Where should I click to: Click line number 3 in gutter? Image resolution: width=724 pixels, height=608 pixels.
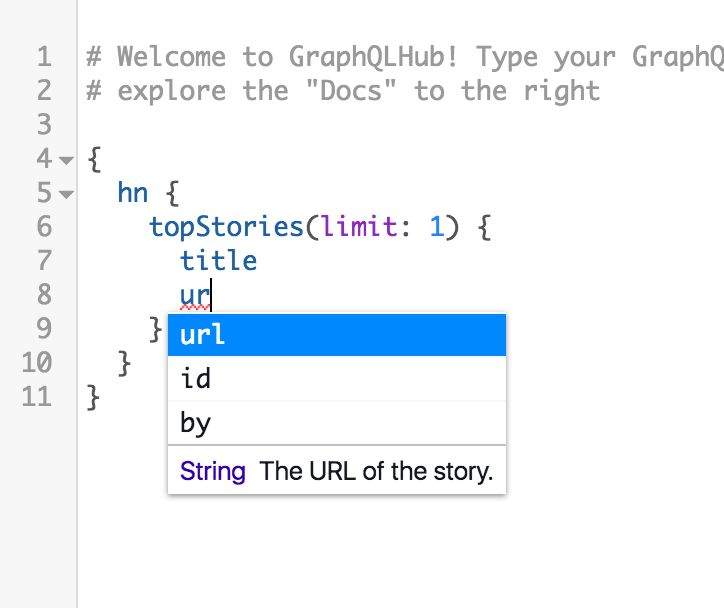click(44, 125)
